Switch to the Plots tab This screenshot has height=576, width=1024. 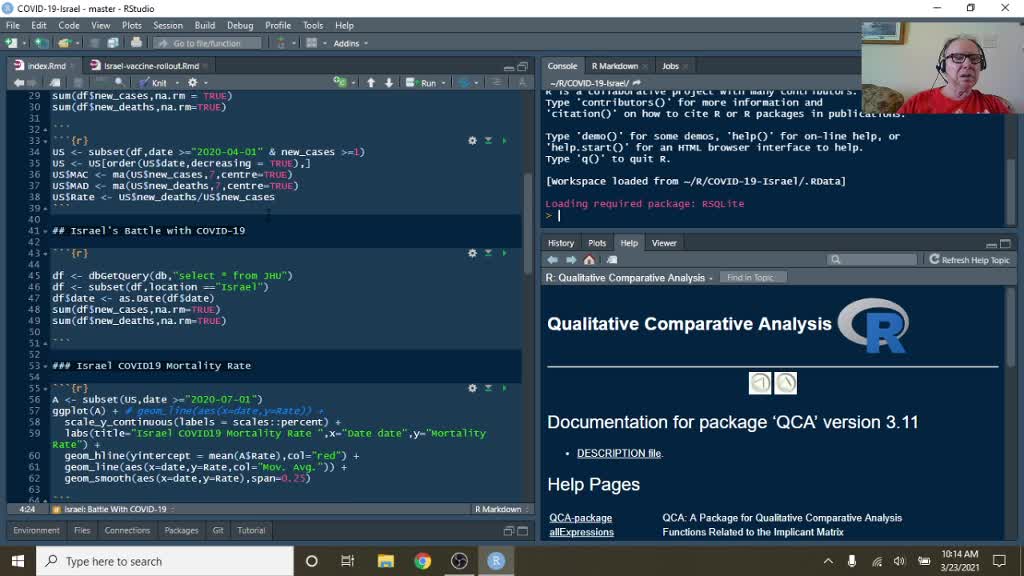tap(597, 243)
